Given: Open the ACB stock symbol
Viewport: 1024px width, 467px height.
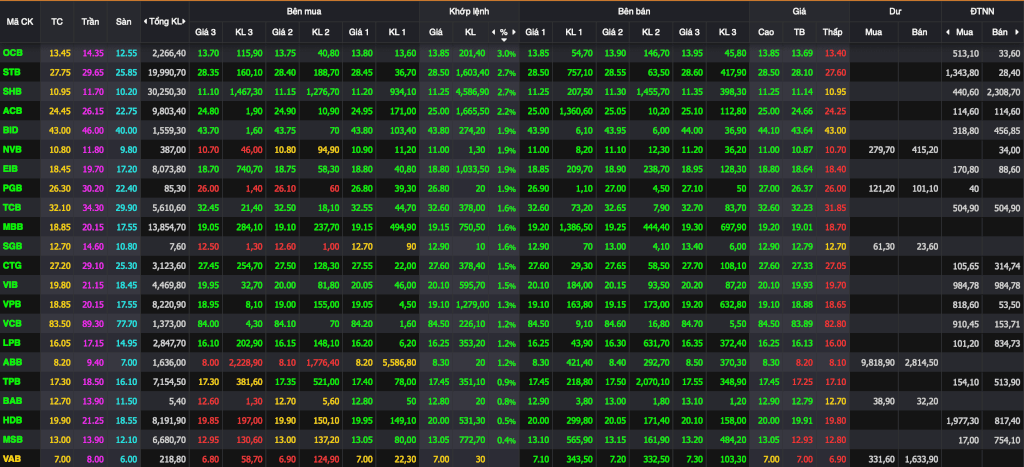Looking at the screenshot, I should pos(11,111).
